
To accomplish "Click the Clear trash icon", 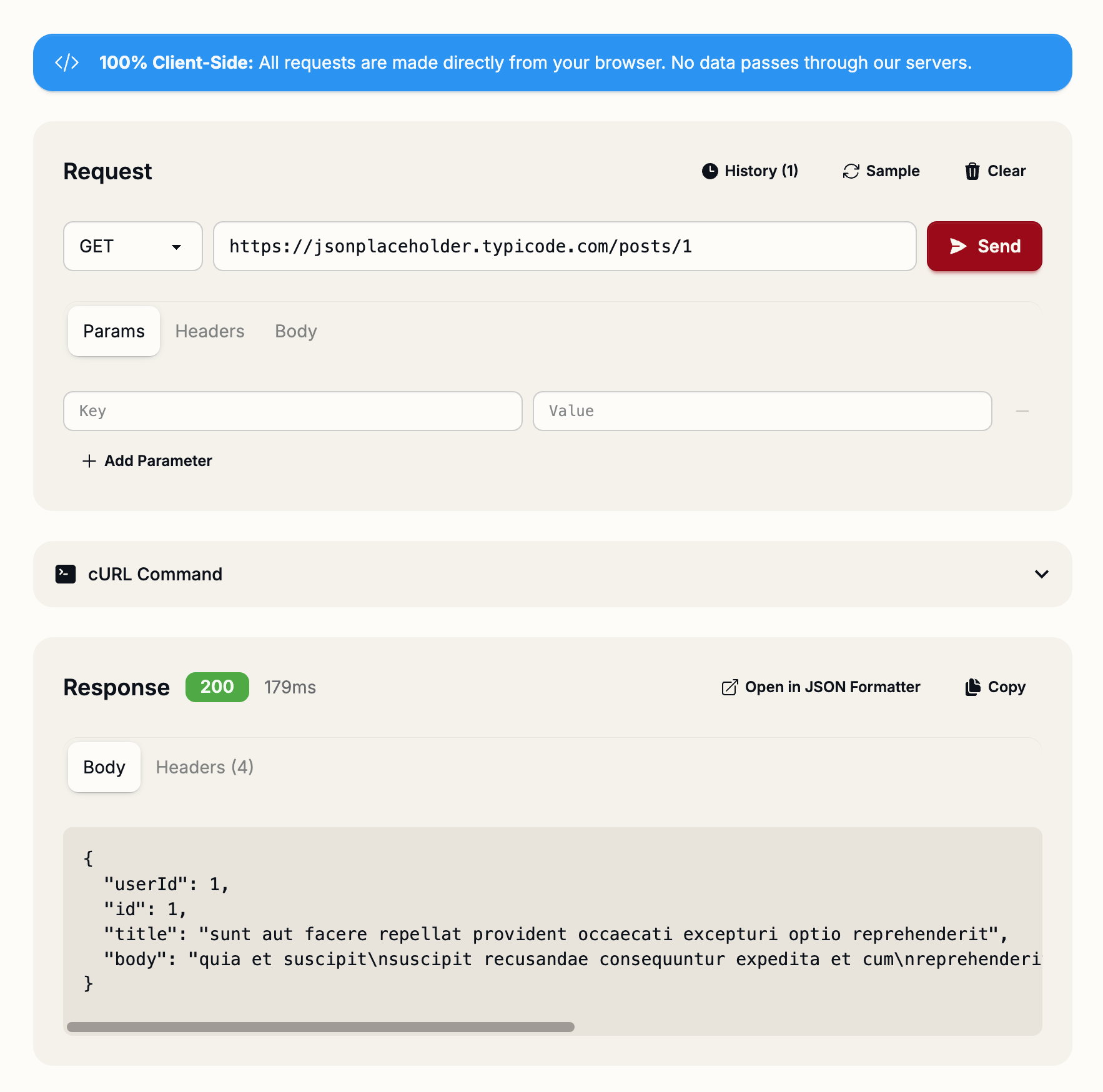I will [972, 171].
